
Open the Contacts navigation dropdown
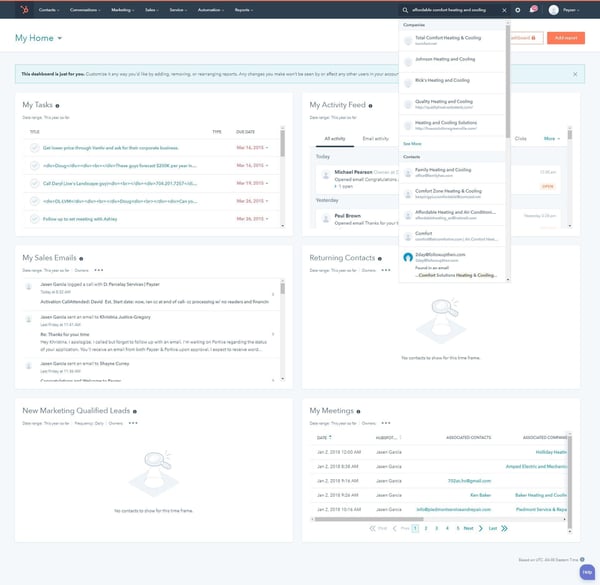[49, 10]
